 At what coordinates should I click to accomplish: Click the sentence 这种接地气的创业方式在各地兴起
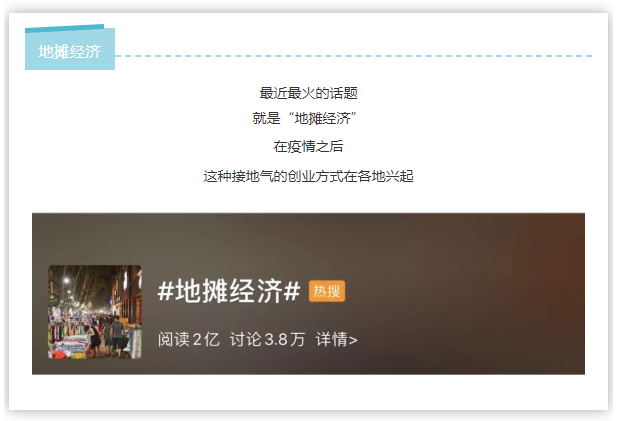tap(308, 176)
